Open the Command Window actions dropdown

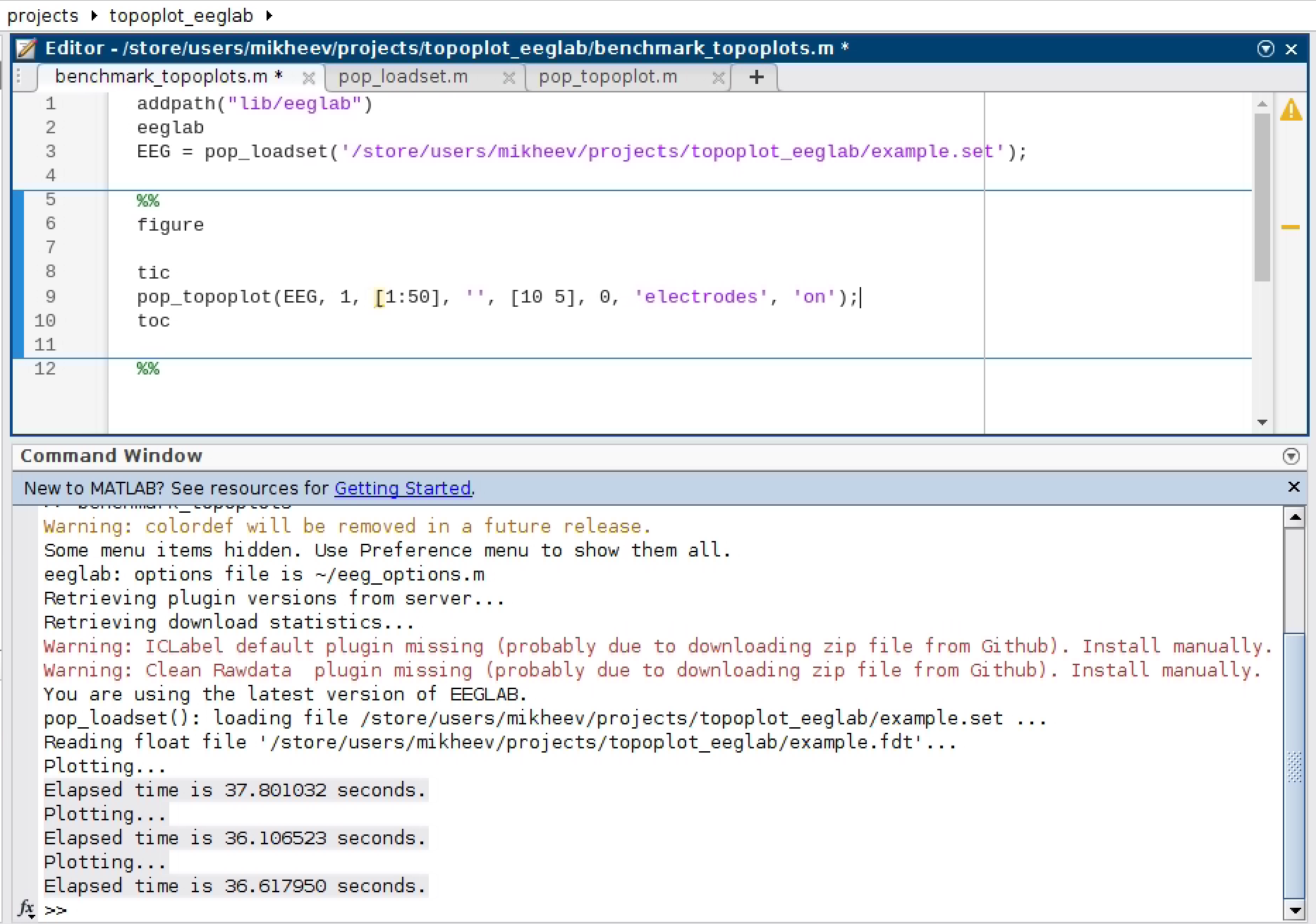1291,456
